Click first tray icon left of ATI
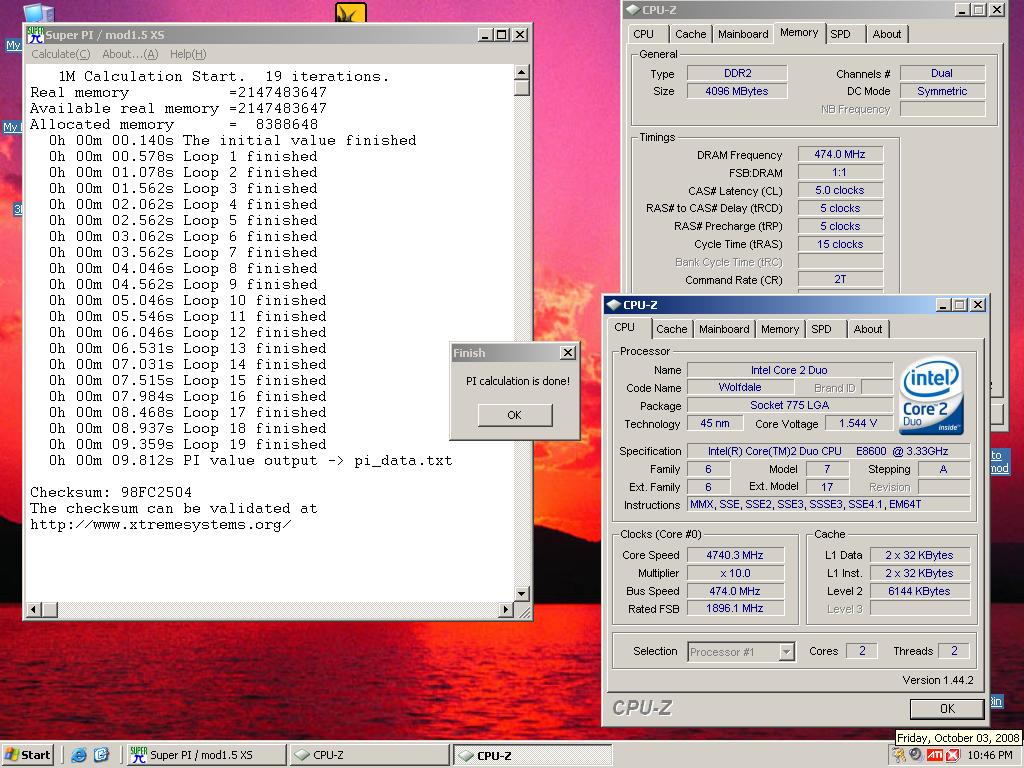 (x=899, y=755)
